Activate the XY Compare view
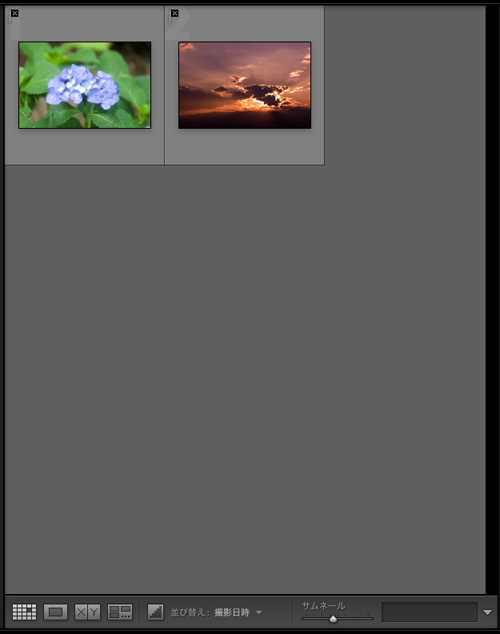Screen dimensions: 500x634 point(87,612)
